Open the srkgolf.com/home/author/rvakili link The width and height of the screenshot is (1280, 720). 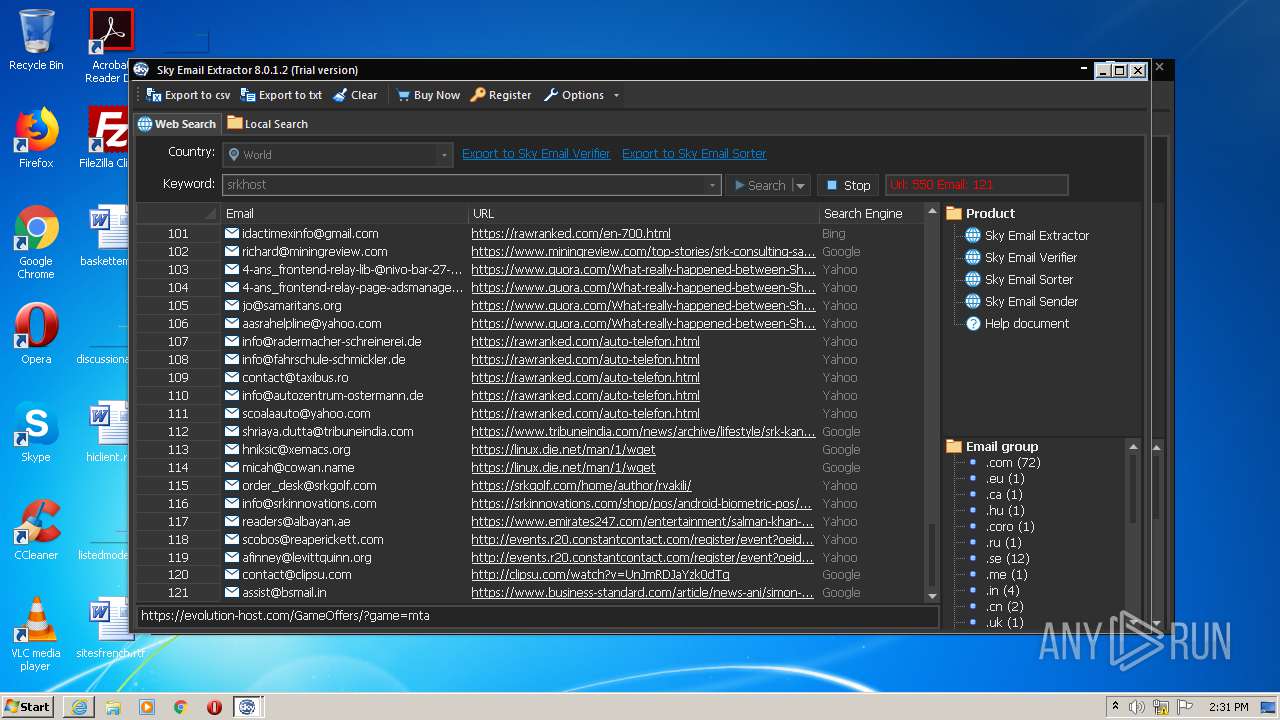pyautogui.click(x=581, y=485)
